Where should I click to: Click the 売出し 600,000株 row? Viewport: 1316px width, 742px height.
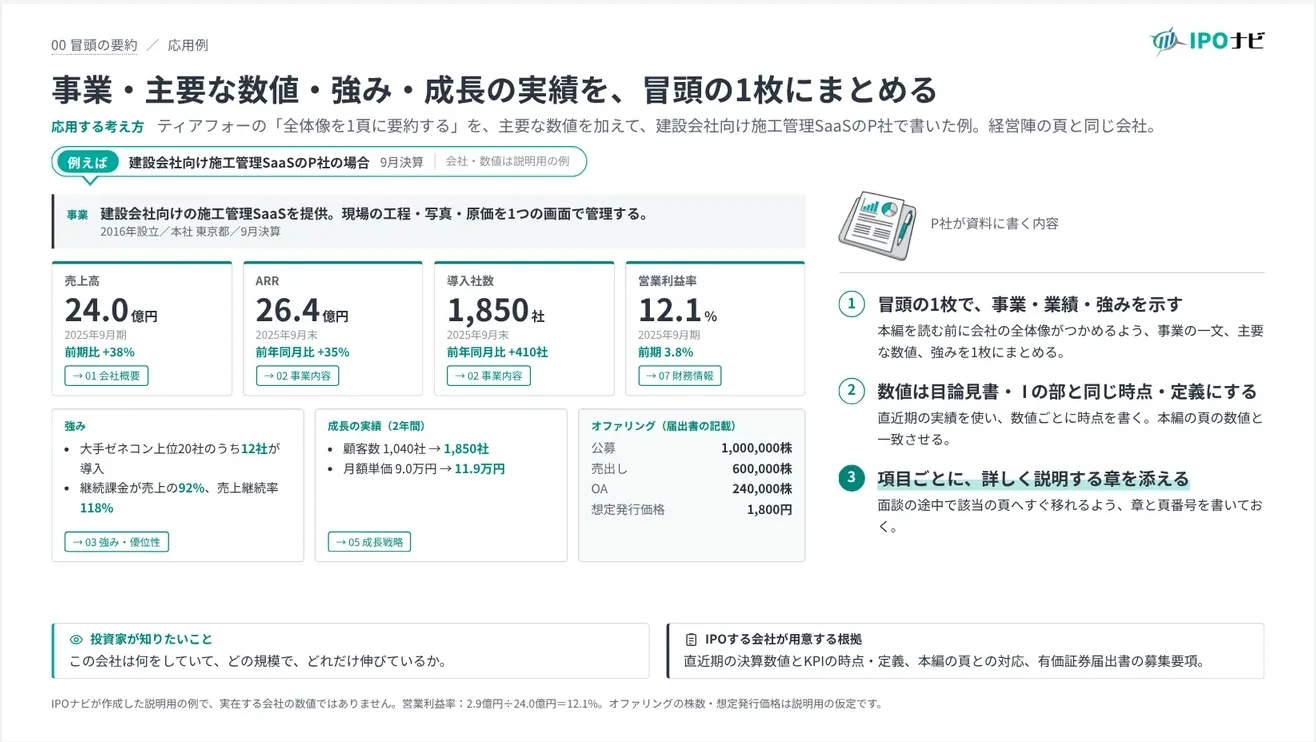691,469
